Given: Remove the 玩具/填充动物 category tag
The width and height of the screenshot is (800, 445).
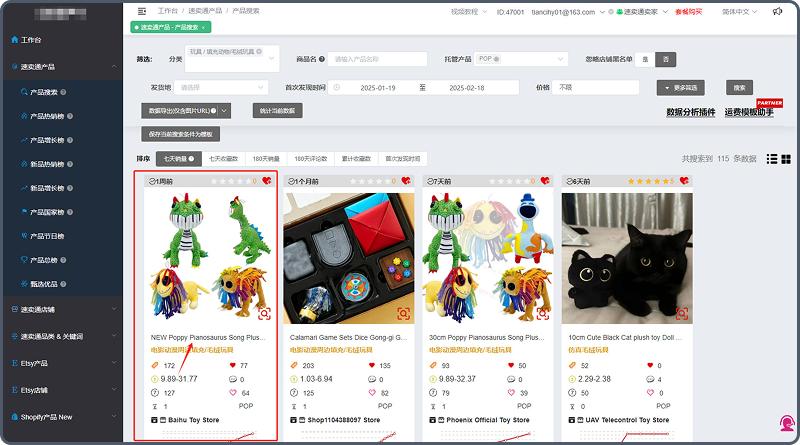Looking at the screenshot, I should [x=259, y=52].
